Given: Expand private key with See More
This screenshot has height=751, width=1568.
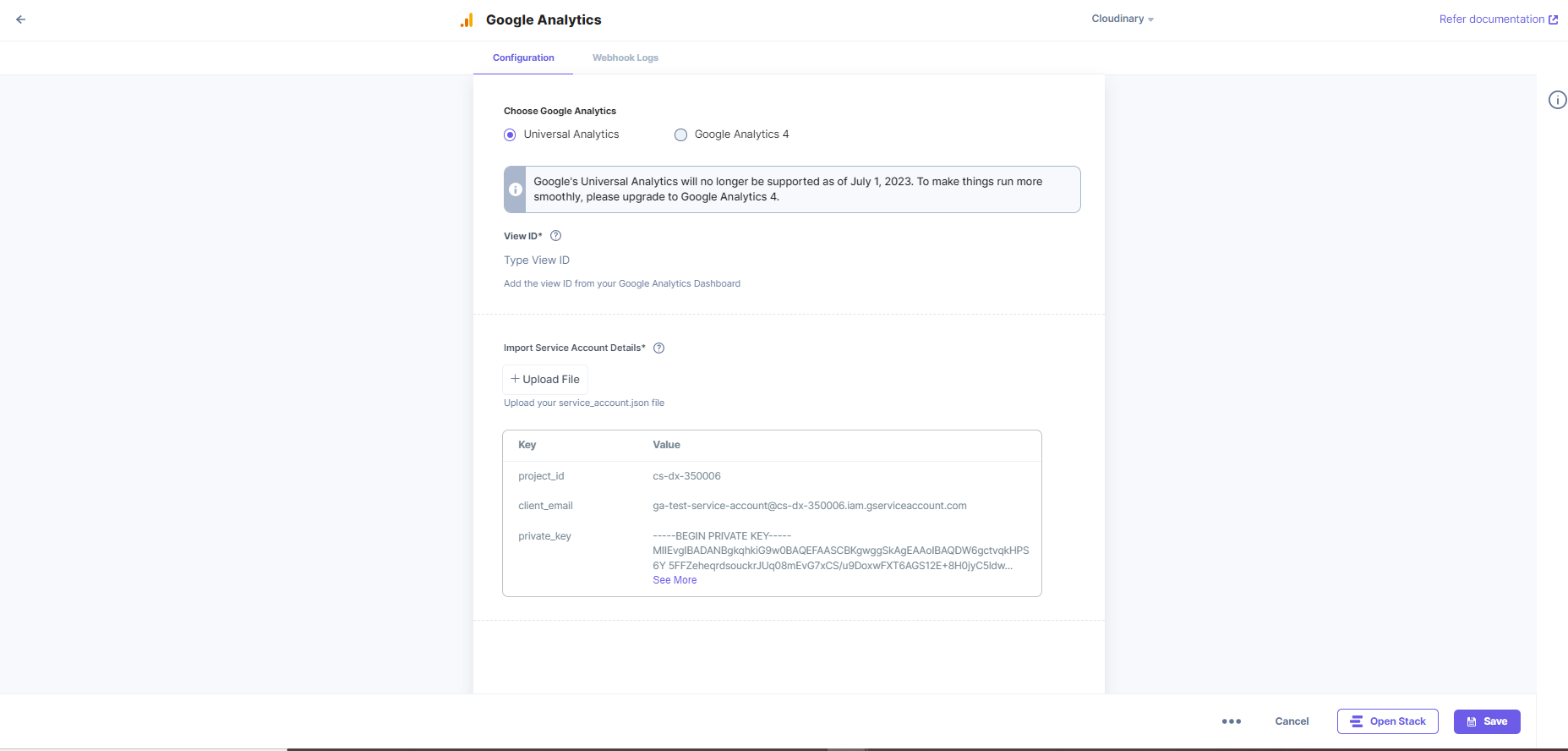Looking at the screenshot, I should [x=675, y=580].
